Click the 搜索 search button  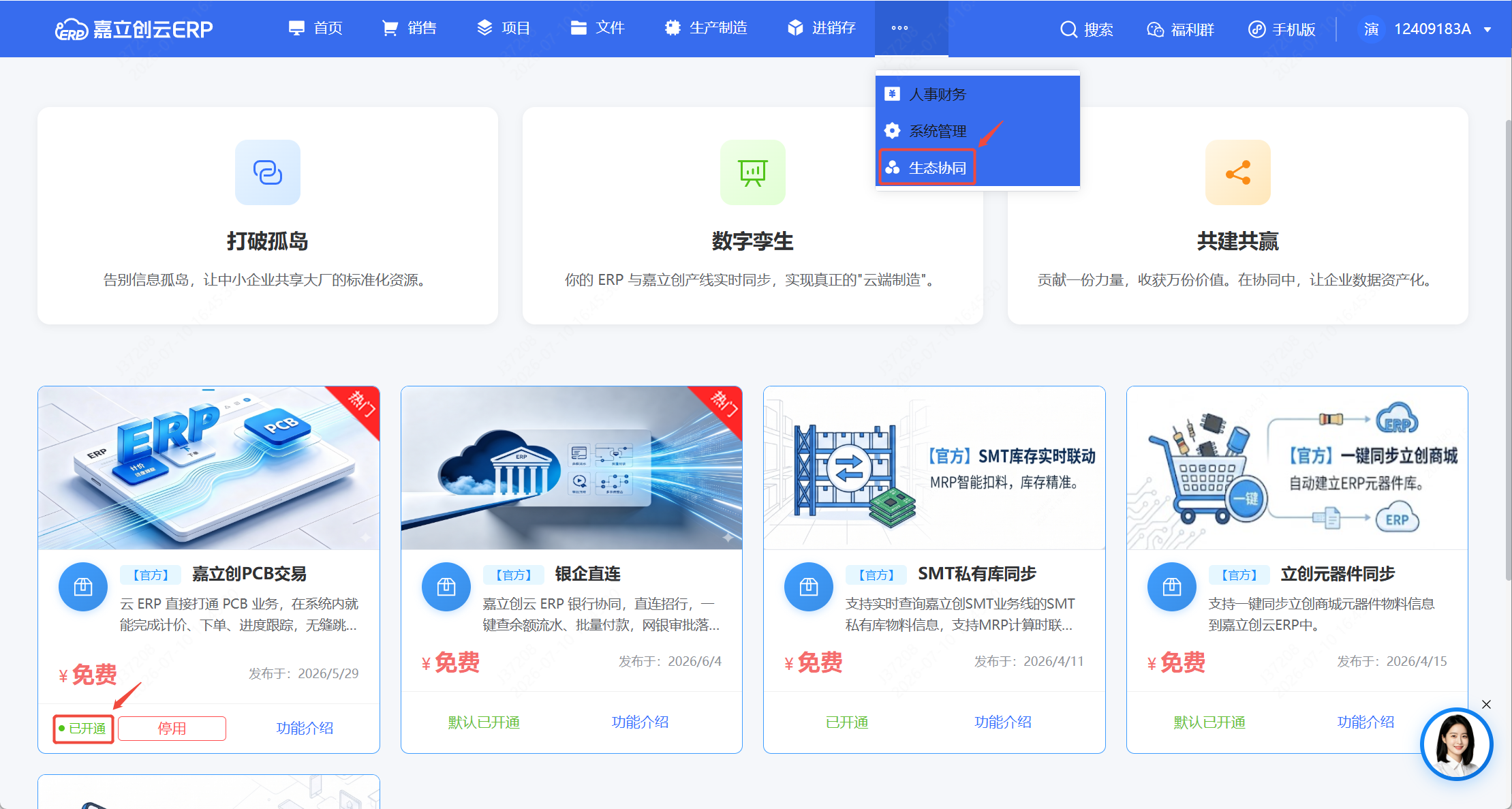click(1086, 29)
